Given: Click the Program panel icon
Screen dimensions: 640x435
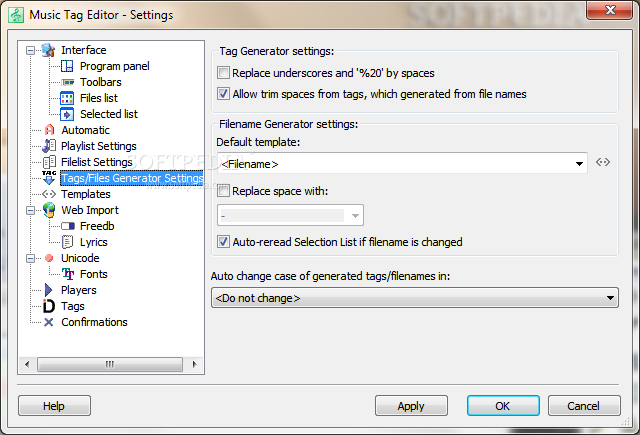Looking at the screenshot, I should pyautogui.click(x=67, y=66).
